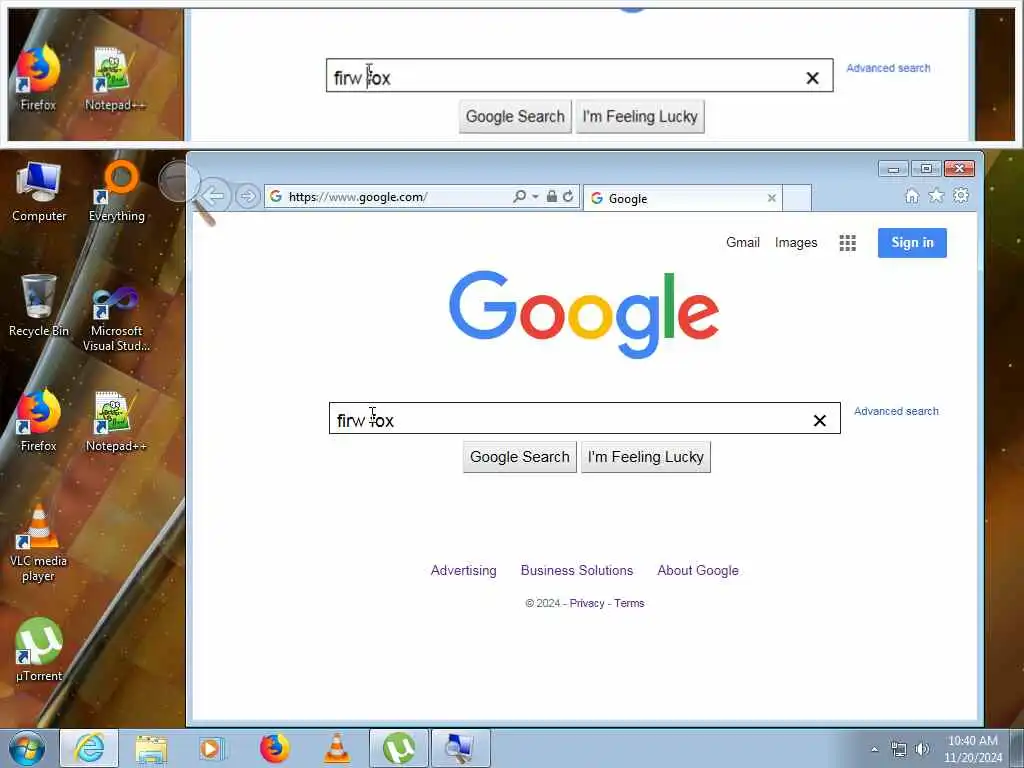1024x768 pixels.
Task: Switch to the Google tab
Action: click(x=682, y=198)
